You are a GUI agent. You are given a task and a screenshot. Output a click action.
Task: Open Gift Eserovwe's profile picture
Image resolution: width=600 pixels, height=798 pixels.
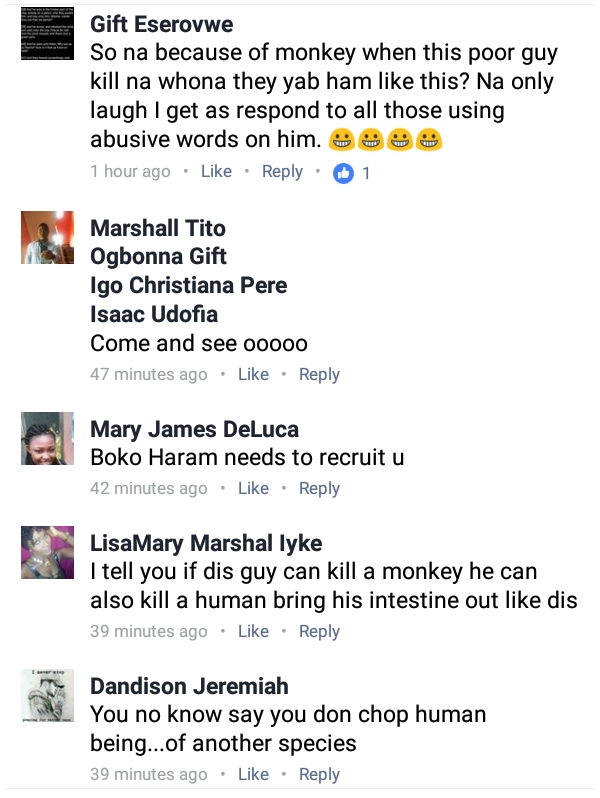47,34
